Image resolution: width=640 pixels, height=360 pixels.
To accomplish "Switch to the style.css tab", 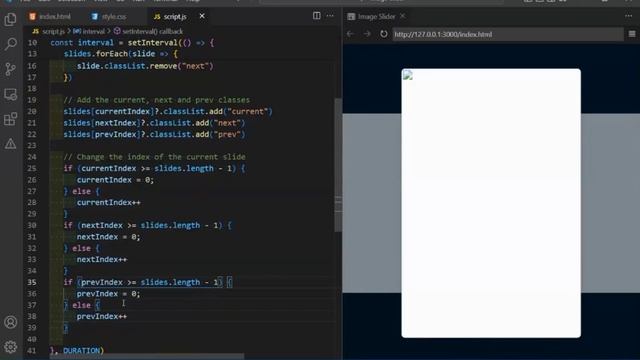I will tap(109, 16).
